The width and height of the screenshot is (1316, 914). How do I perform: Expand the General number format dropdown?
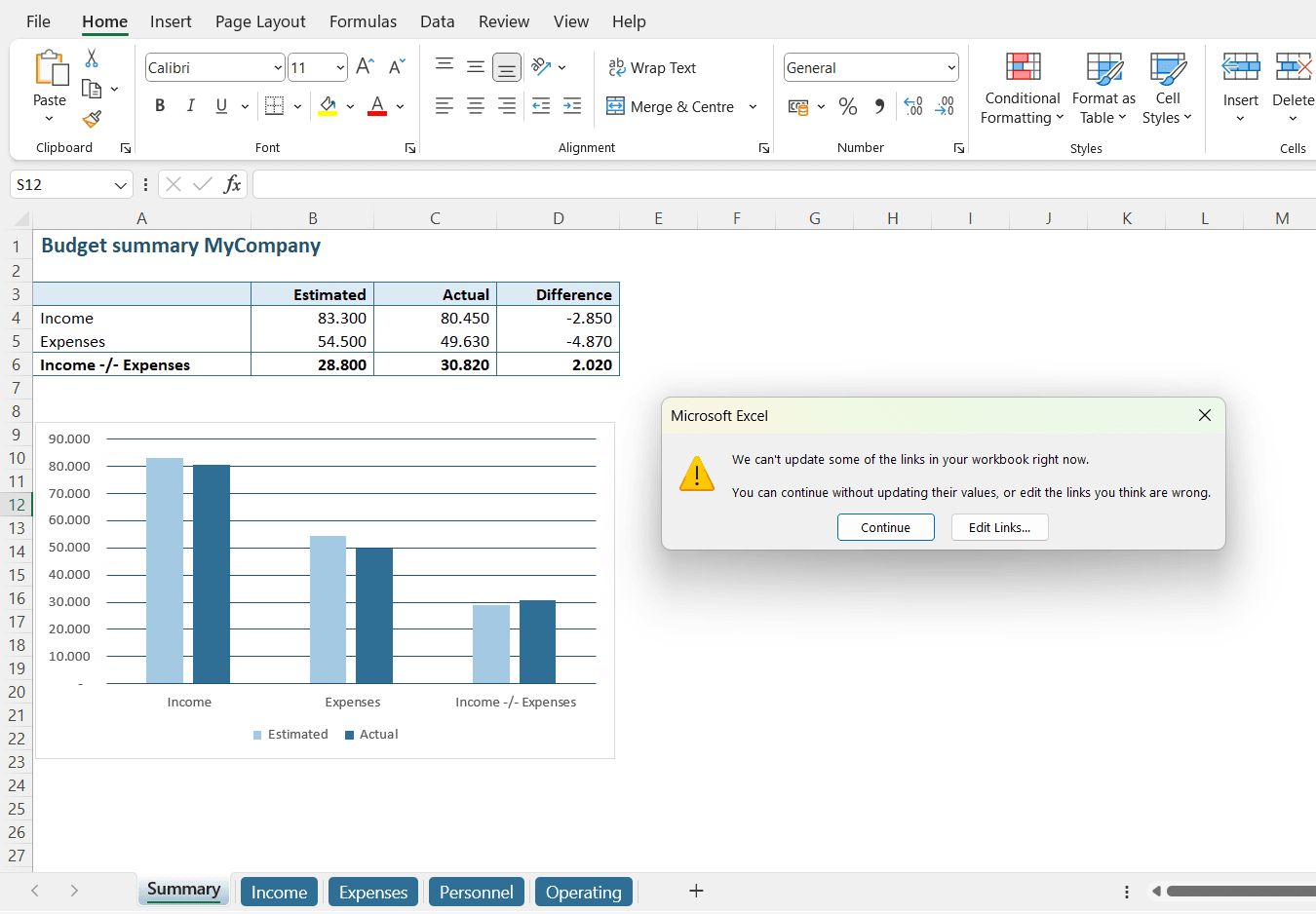point(950,67)
